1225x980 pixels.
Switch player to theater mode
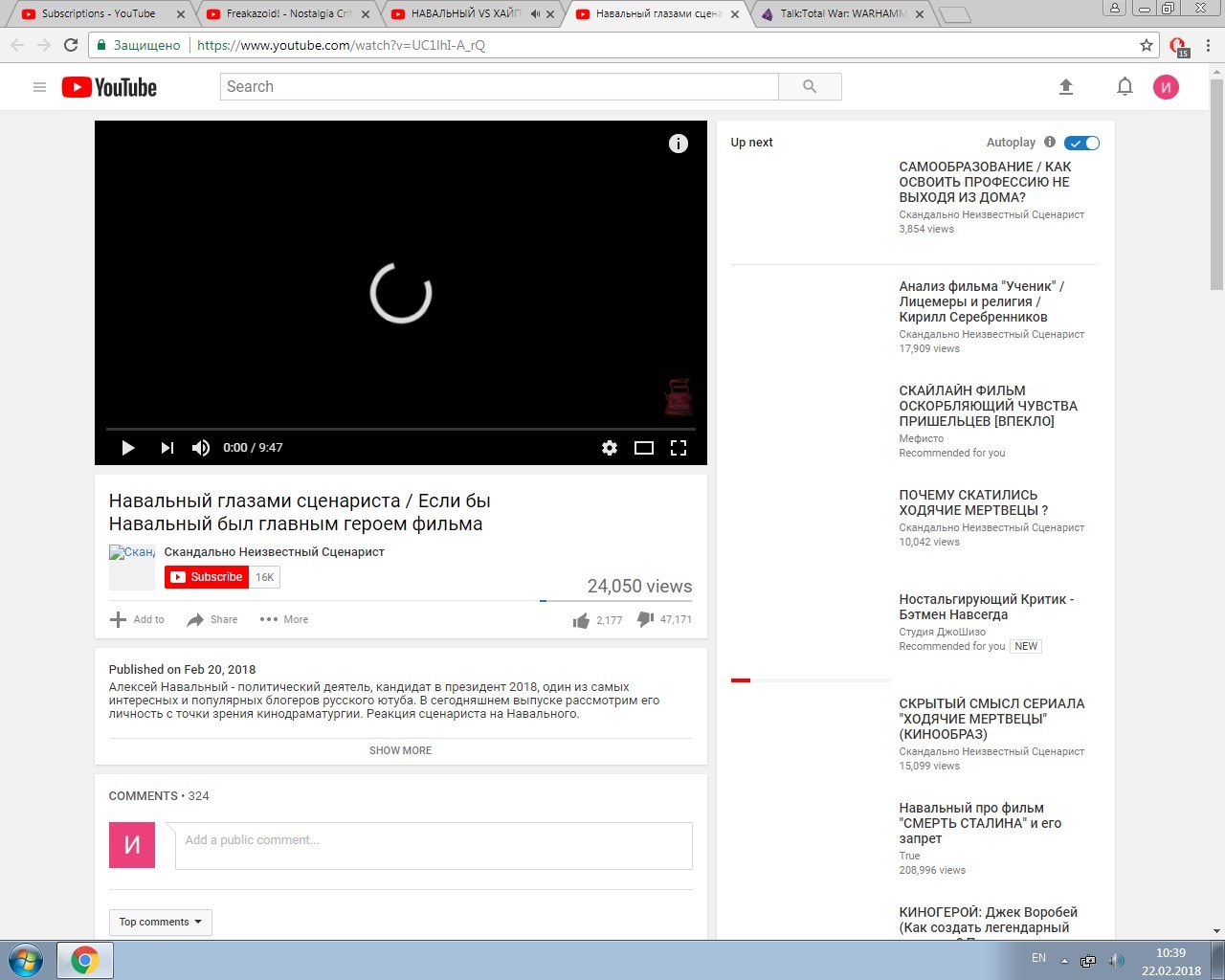[644, 448]
